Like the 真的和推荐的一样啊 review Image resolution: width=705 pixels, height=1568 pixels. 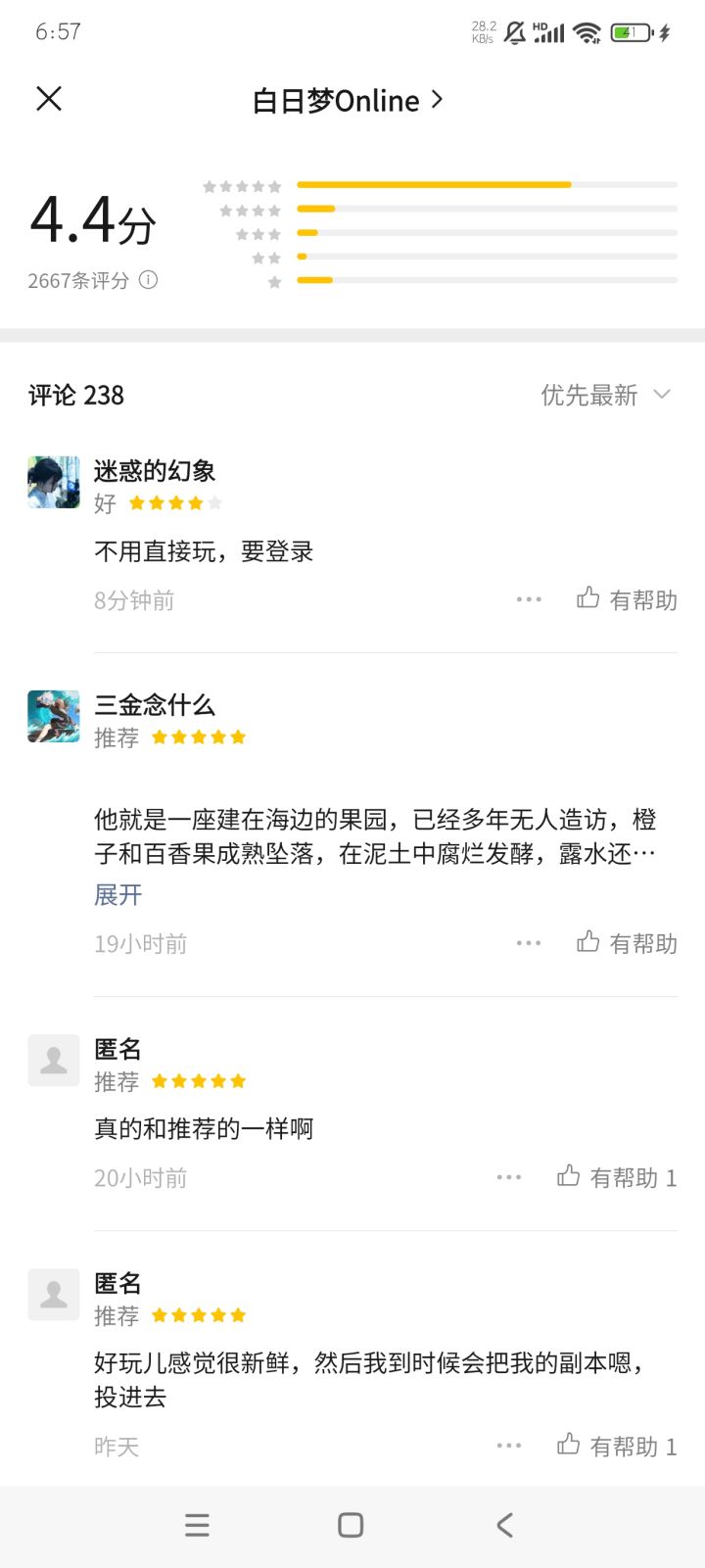616,1177
